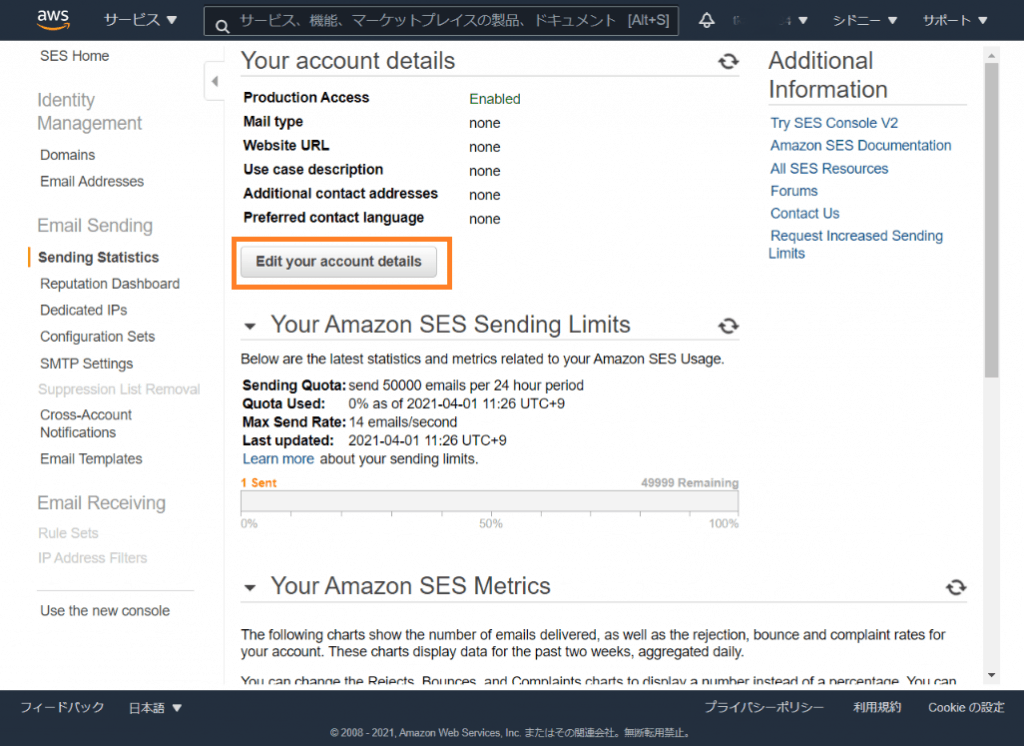
Task: Open プライバシーポリシー privacy policy link
Action: click(764, 707)
